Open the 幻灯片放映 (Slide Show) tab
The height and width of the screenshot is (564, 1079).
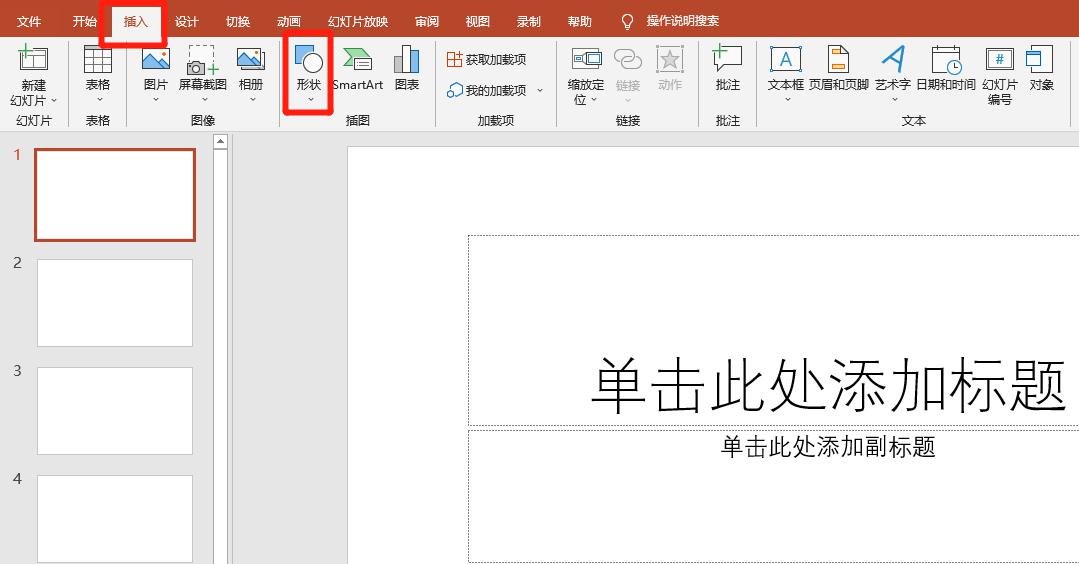point(358,21)
